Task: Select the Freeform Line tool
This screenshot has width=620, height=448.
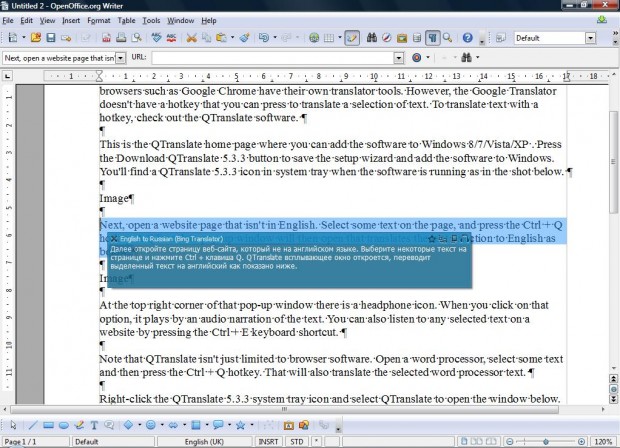Action: [x=79, y=425]
